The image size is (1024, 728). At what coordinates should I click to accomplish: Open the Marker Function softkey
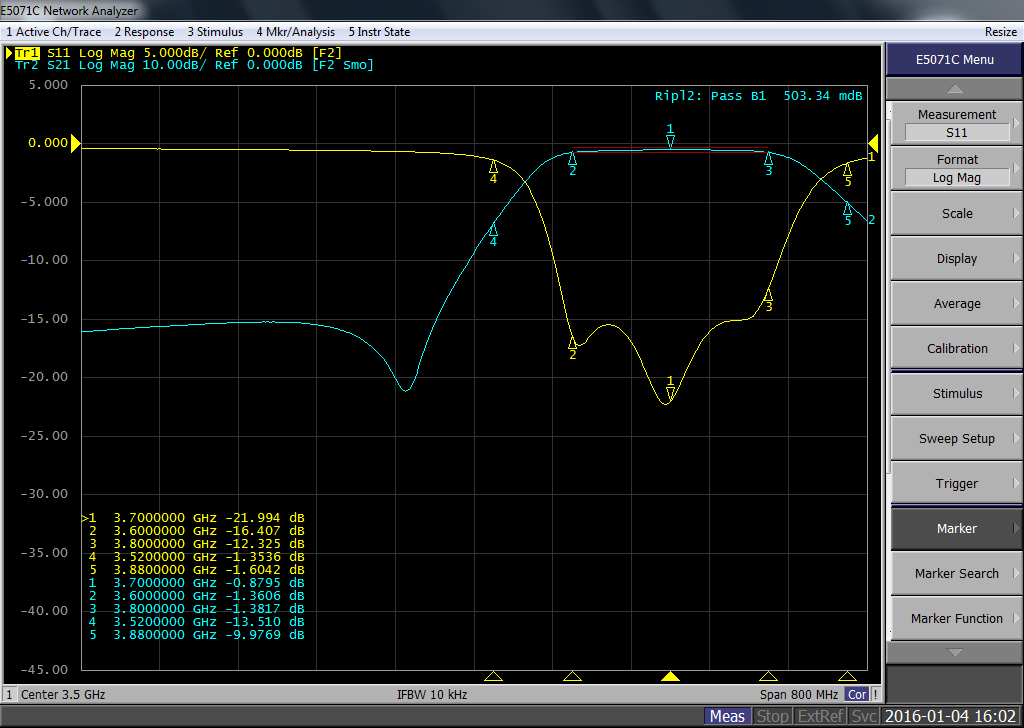click(x=956, y=618)
